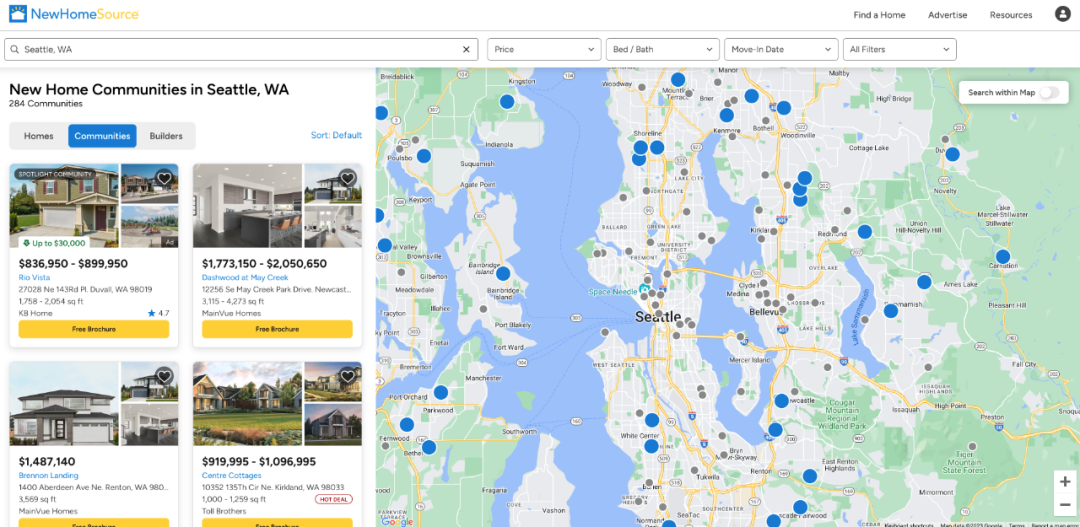Save Dashwood at May Creek with heart

point(347,178)
